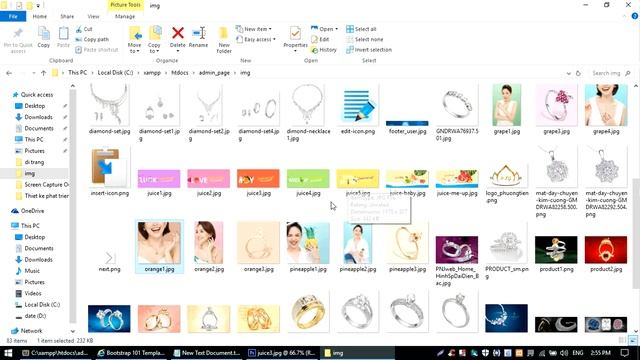Click the Edit button in the ribbon
This screenshot has width=640, height=360.
coord(320,39)
